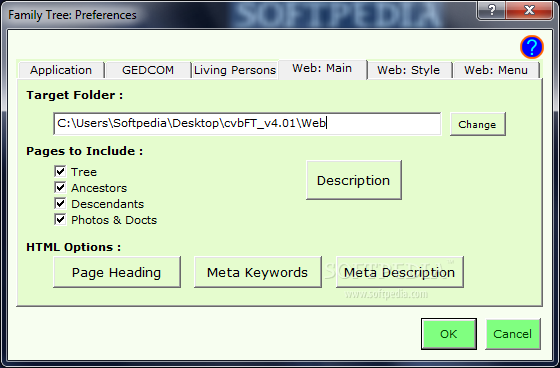Viewport: 560px width, 368px height.
Task: Open the GEDCOM tab
Action: click(x=148, y=70)
